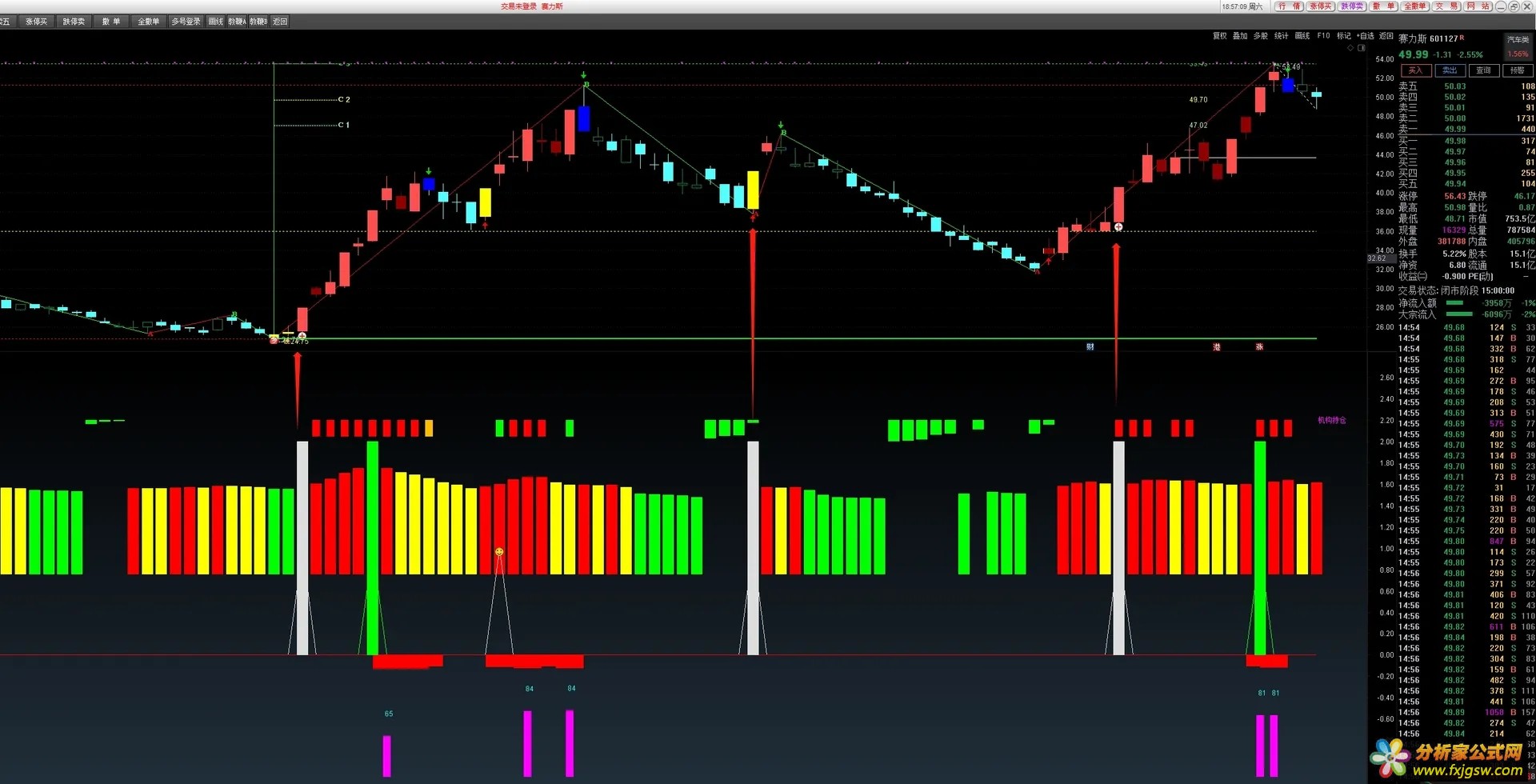Click 跌停卖 in the left toolbar
This screenshot has width=1536, height=784.
tap(74, 22)
